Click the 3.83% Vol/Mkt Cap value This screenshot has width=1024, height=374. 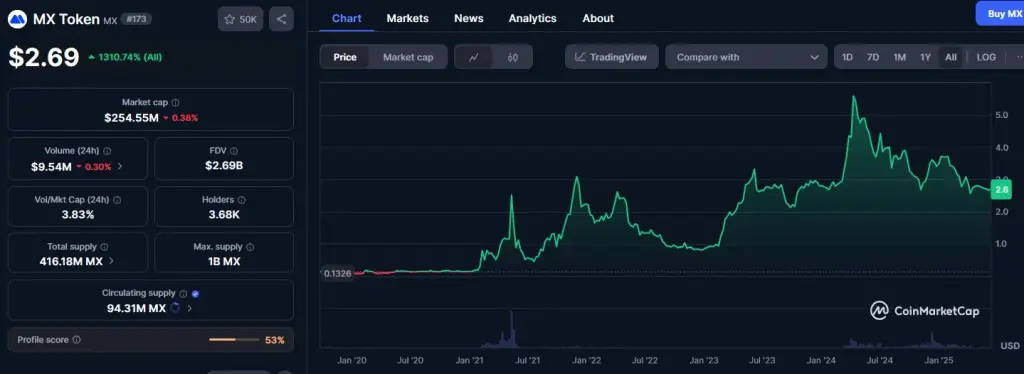[x=77, y=214]
